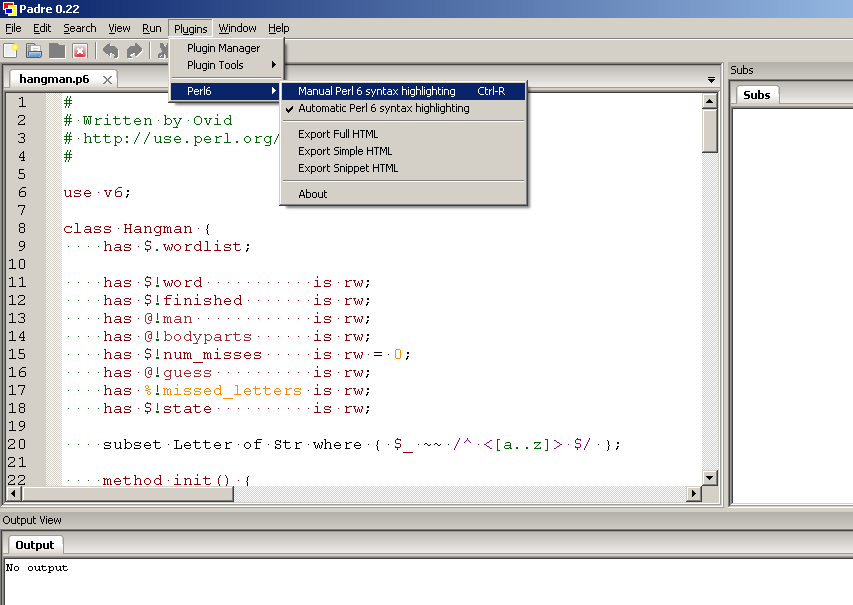Open the editor tab list dropdown arrow
This screenshot has height=605, width=853.
pyautogui.click(x=711, y=79)
